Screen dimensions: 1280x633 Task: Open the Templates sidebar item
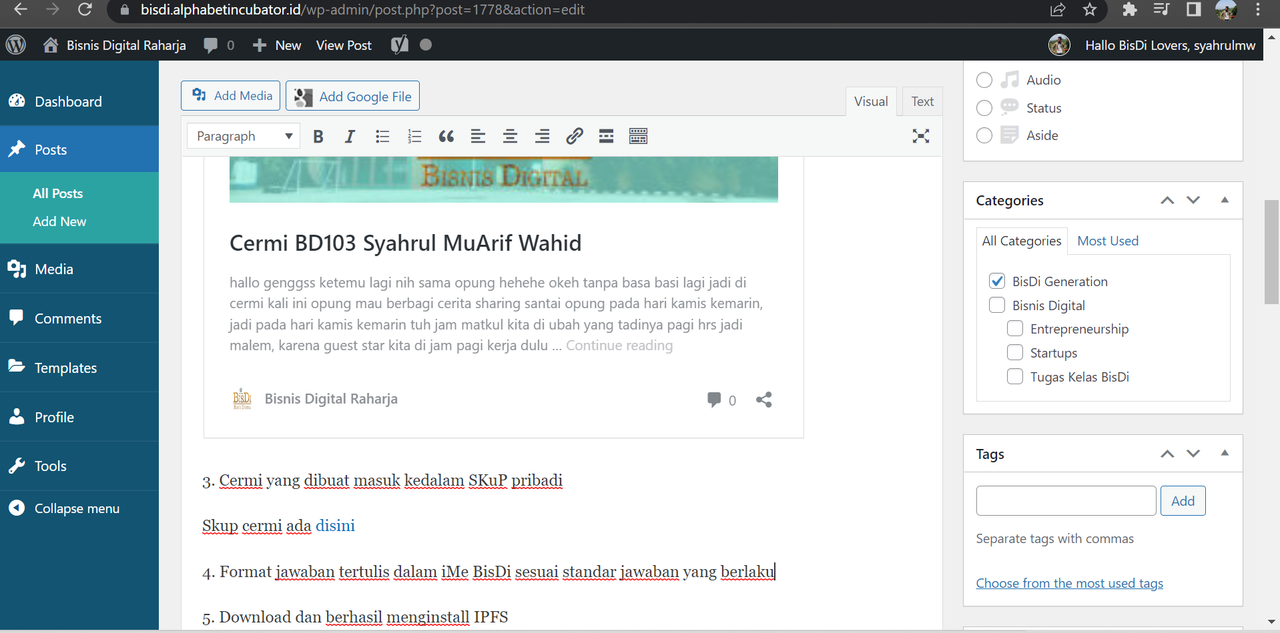tap(79, 368)
